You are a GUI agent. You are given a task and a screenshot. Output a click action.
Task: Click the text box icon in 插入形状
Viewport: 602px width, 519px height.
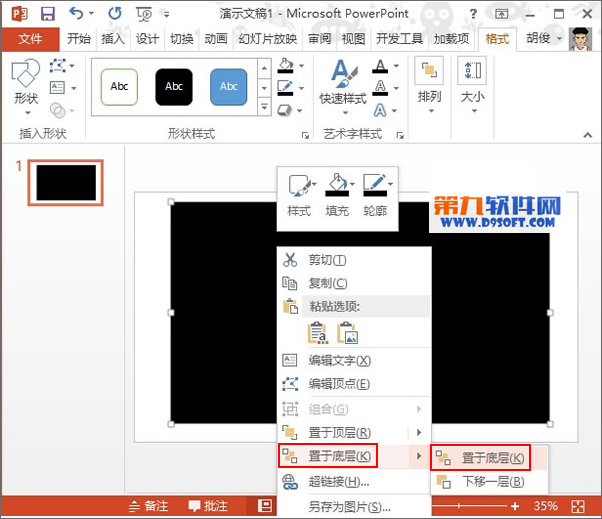(58, 88)
